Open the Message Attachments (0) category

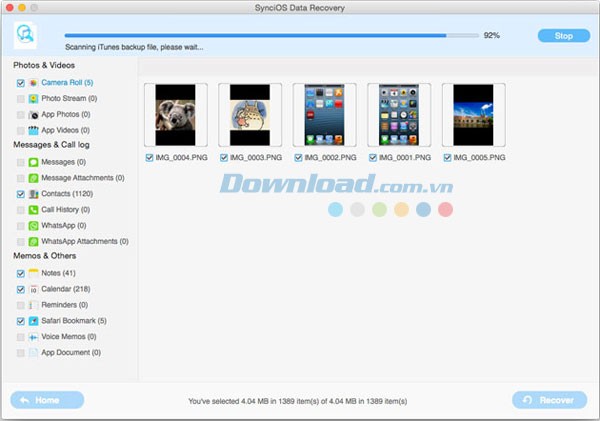coord(83,178)
